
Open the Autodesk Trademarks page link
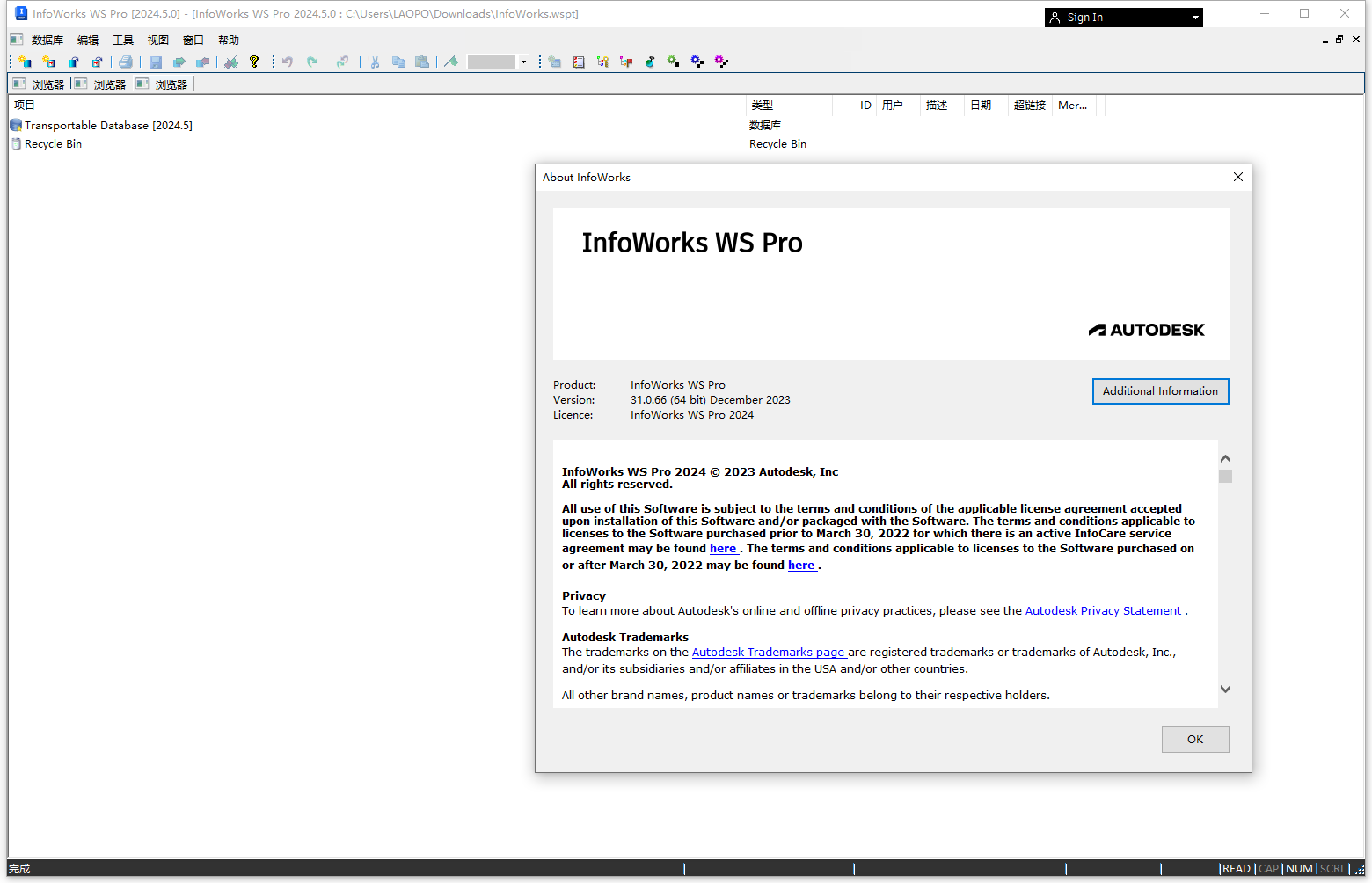click(x=769, y=652)
